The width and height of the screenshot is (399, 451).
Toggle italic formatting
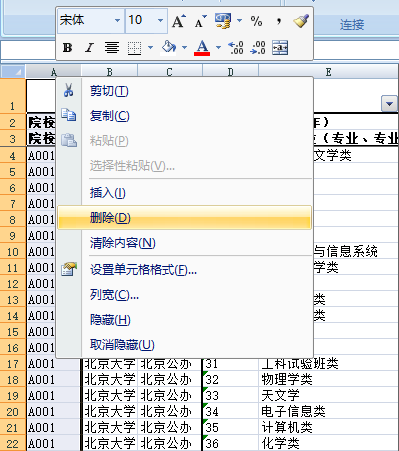point(89,48)
